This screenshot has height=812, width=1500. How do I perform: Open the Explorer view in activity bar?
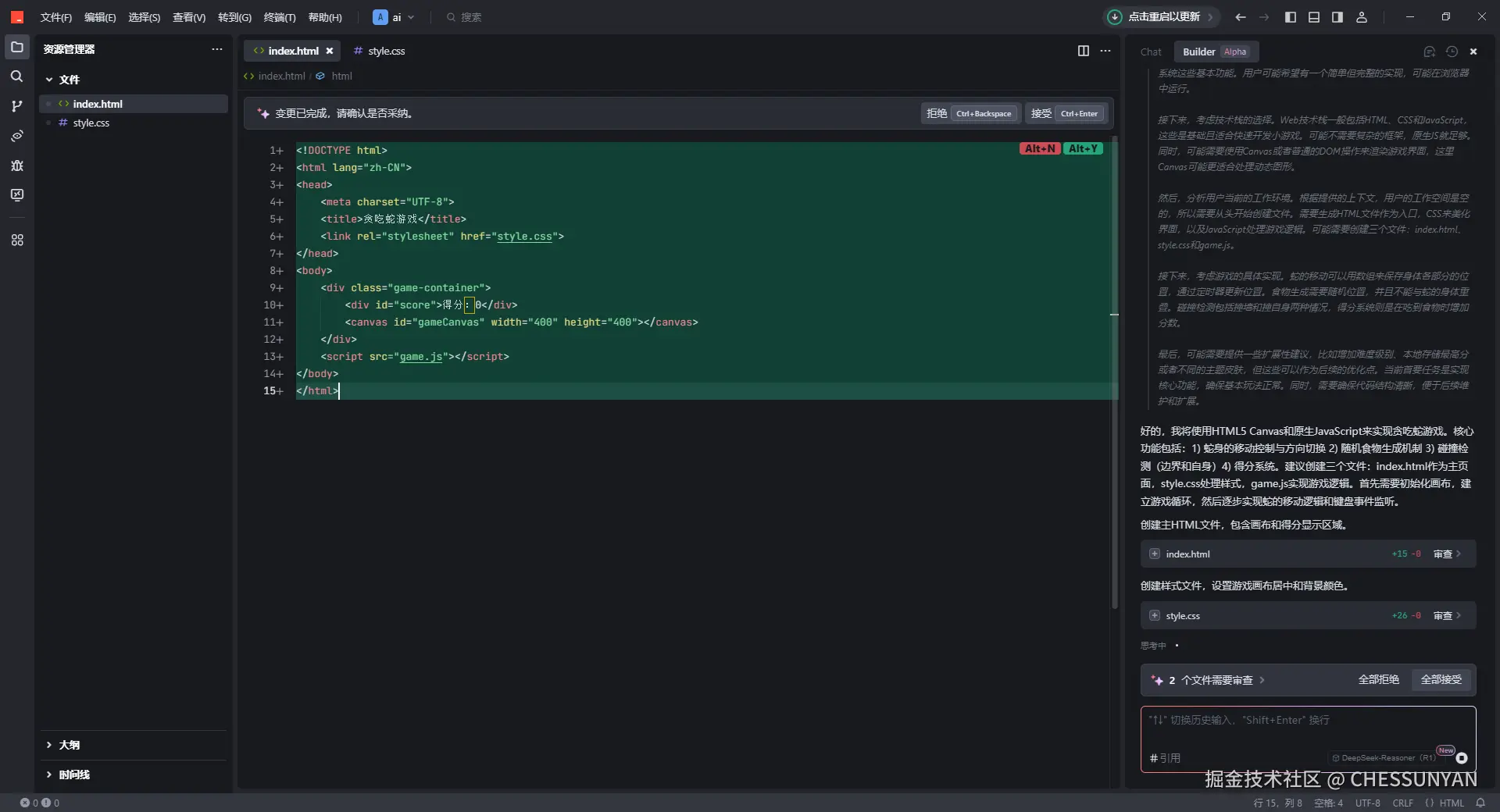tap(17, 47)
